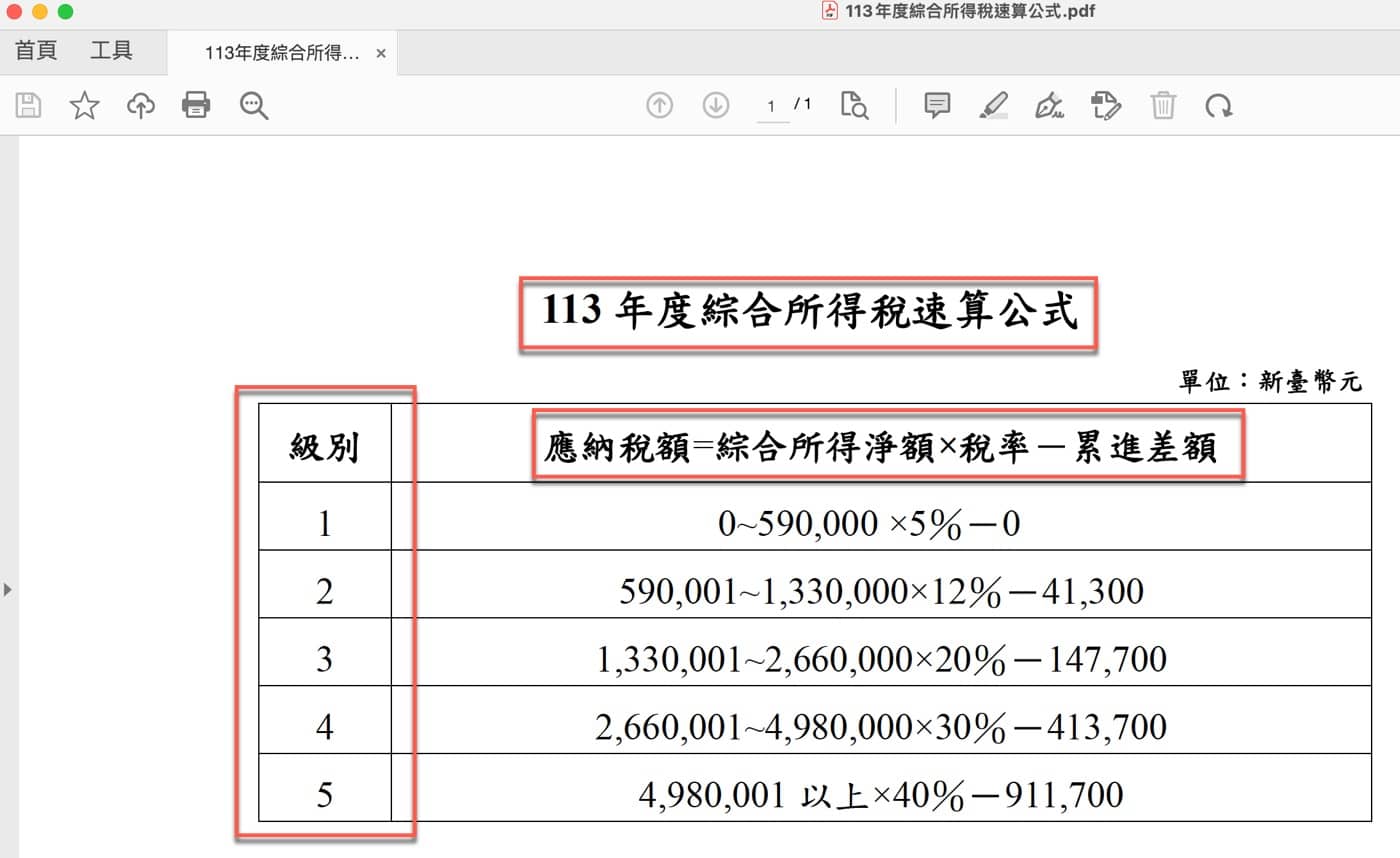Upload the file using the cloud icon

[x=140, y=105]
